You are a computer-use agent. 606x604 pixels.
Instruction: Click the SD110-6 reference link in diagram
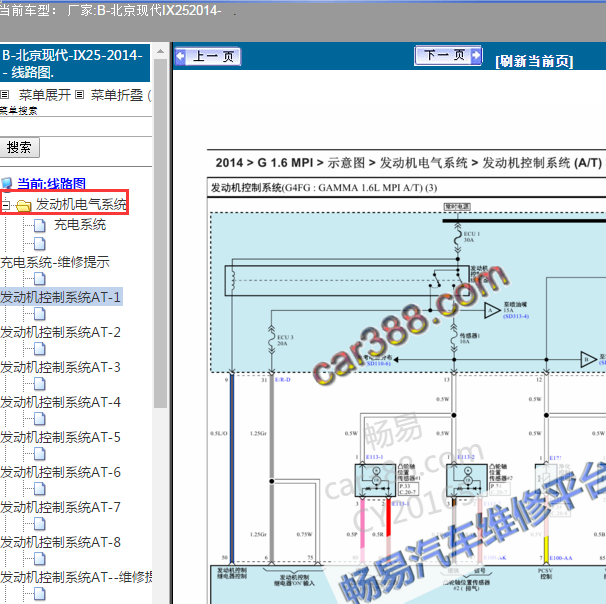click(x=379, y=364)
